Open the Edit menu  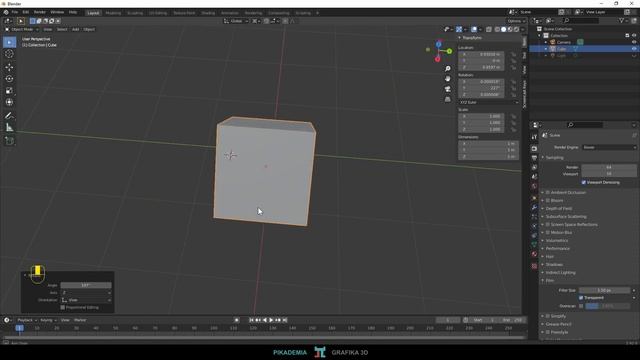(x=26, y=13)
